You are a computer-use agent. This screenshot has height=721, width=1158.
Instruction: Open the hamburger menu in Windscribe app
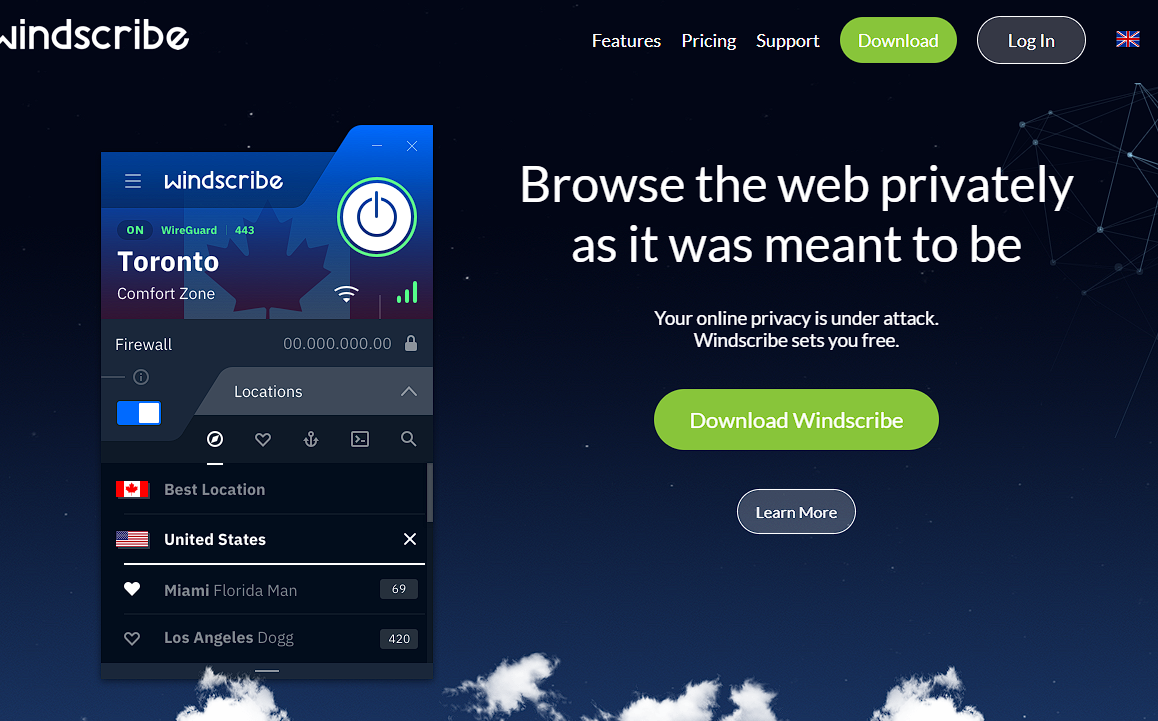[133, 181]
